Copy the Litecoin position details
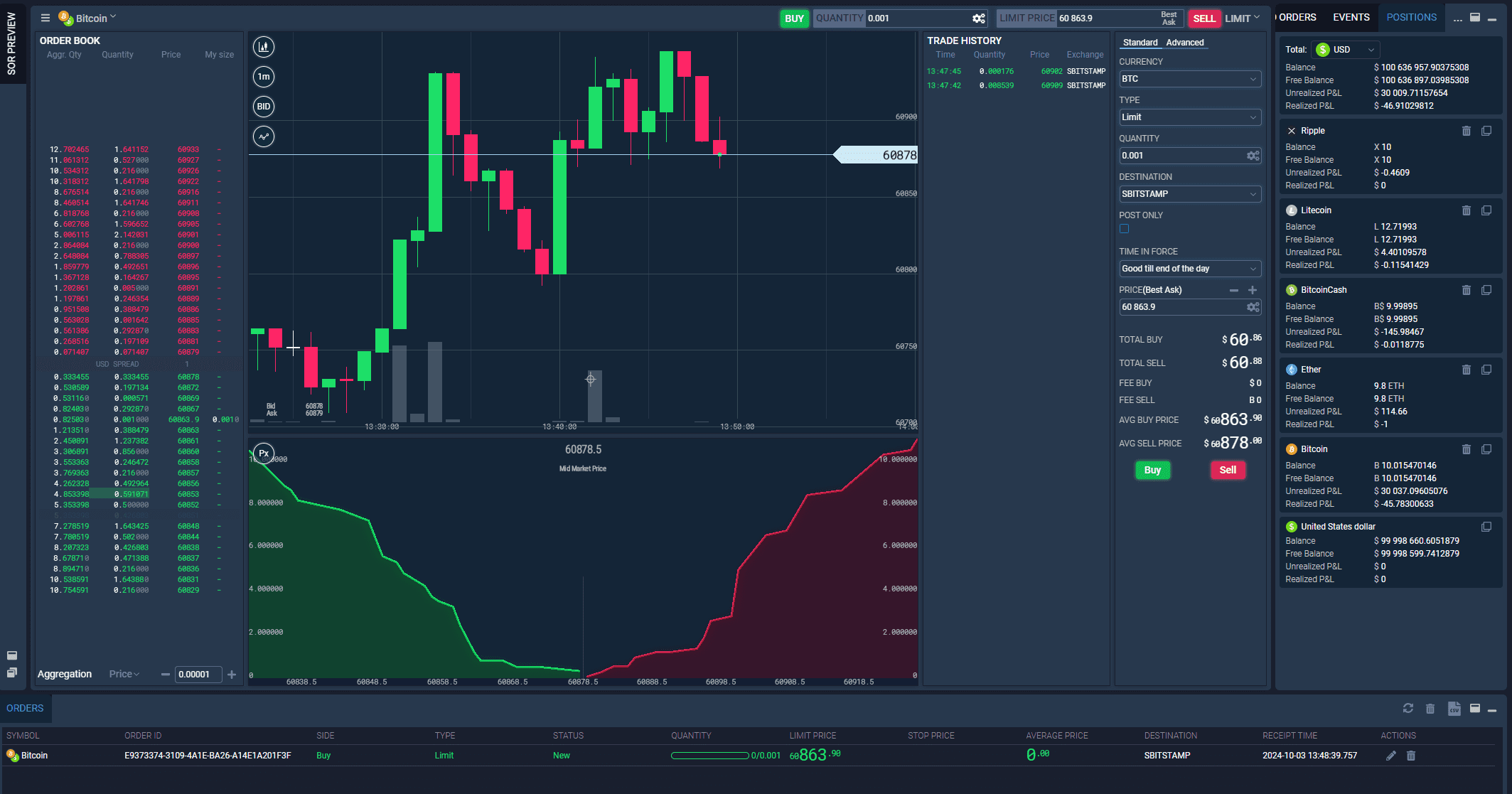Image resolution: width=1512 pixels, height=794 pixels. click(1487, 210)
